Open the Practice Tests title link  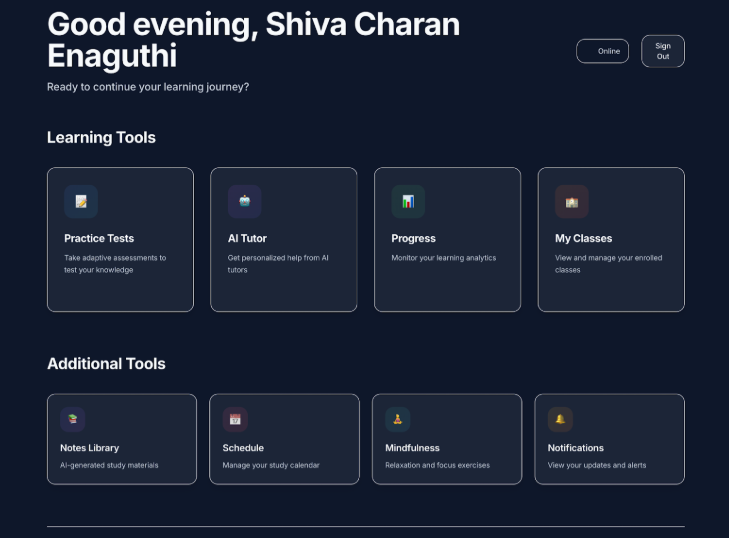99,238
